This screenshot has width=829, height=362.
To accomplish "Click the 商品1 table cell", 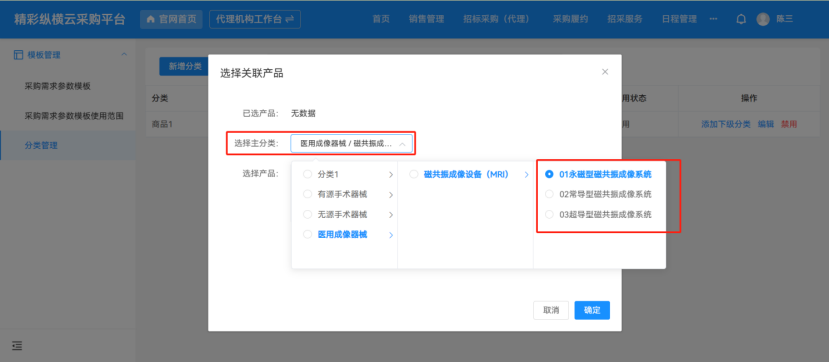I will (162, 125).
